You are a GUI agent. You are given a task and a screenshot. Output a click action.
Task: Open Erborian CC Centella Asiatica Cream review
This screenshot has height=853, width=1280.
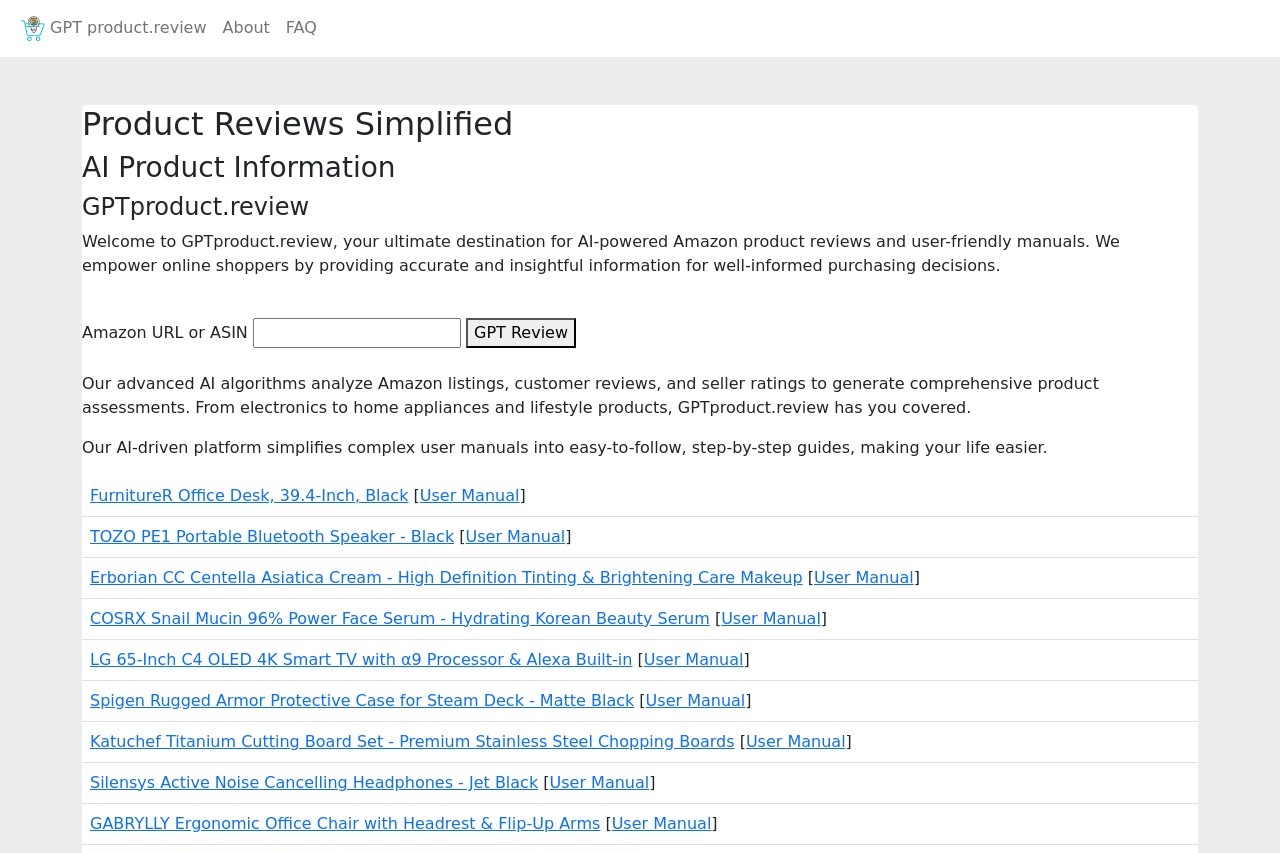pyautogui.click(x=446, y=578)
